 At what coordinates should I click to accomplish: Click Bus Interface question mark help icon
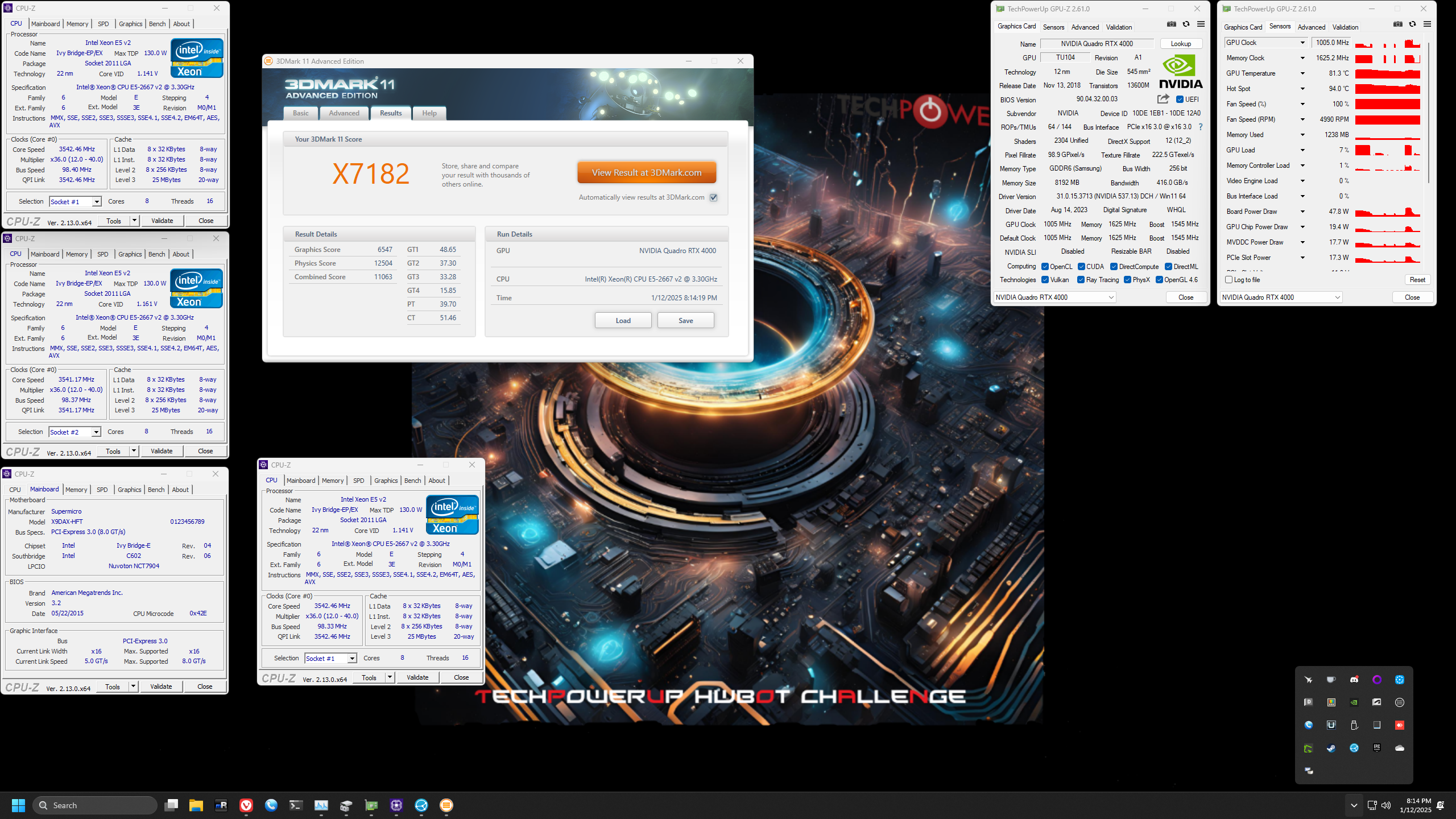point(1200,127)
